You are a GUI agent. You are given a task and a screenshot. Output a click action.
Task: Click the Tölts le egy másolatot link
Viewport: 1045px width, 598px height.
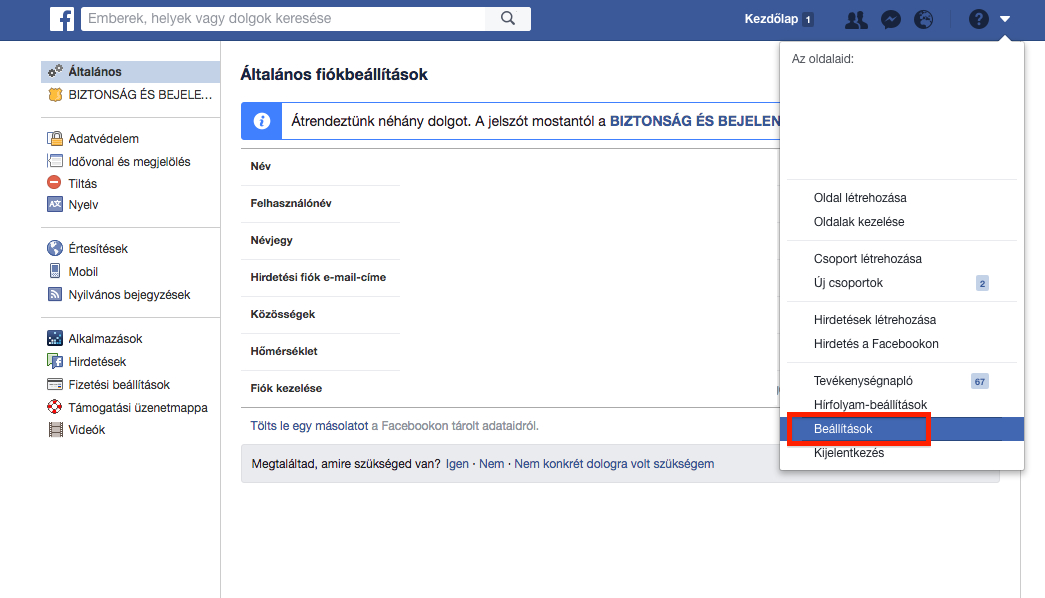[x=309, y=426]
